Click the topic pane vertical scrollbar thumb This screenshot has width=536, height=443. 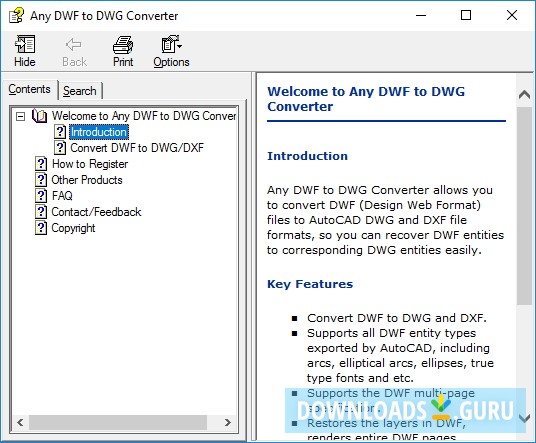click(x=524, y=206)
